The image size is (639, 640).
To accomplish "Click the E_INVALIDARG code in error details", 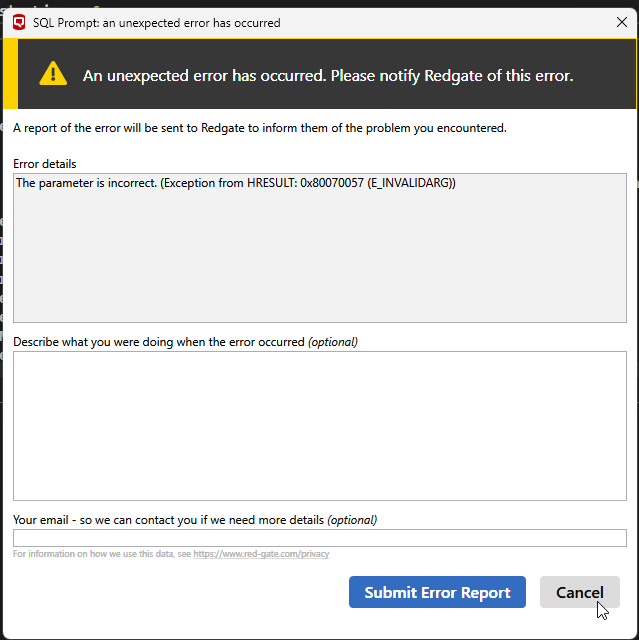I will (411, 183).
